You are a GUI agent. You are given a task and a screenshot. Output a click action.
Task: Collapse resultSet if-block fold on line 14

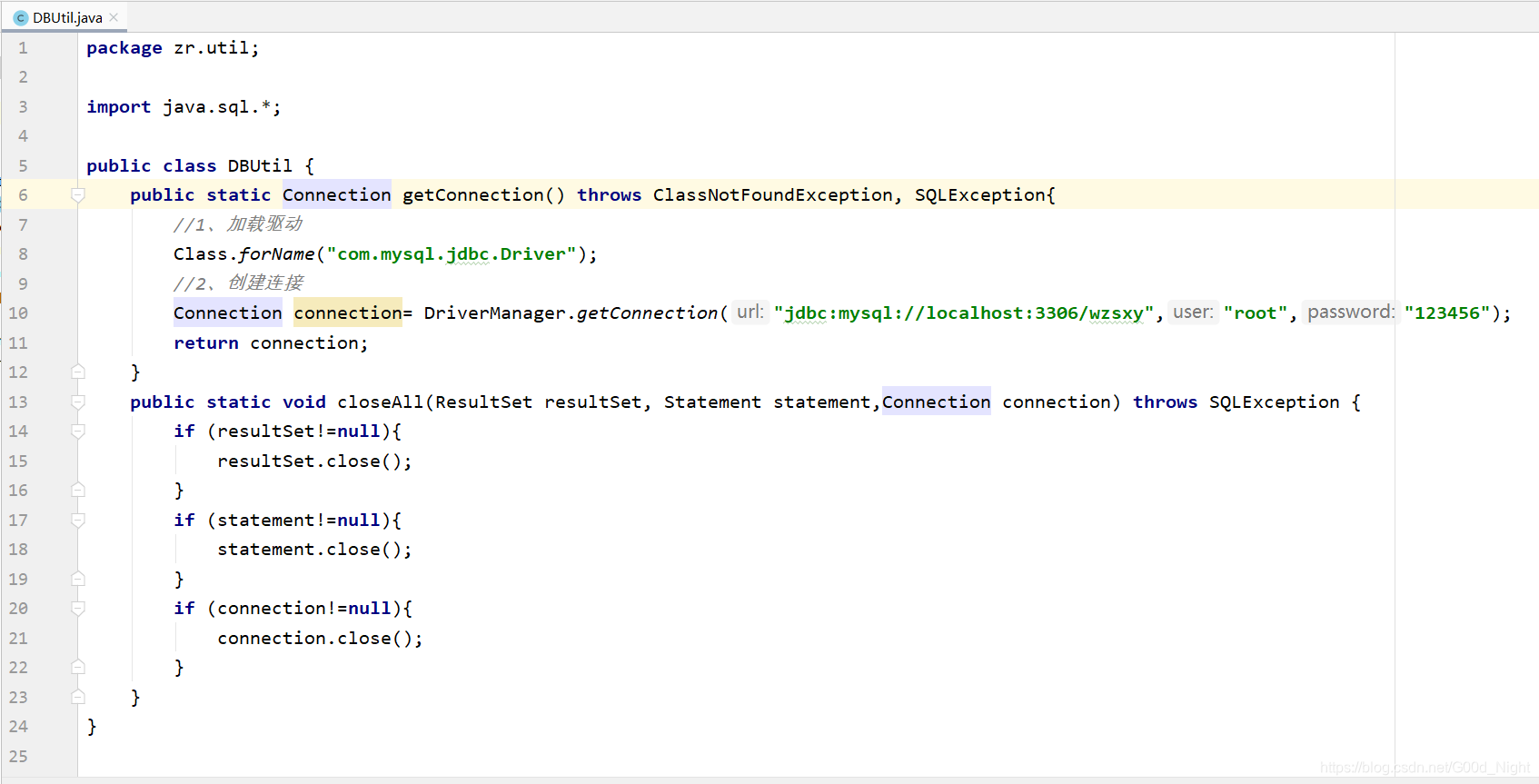[x=78, y=431]
